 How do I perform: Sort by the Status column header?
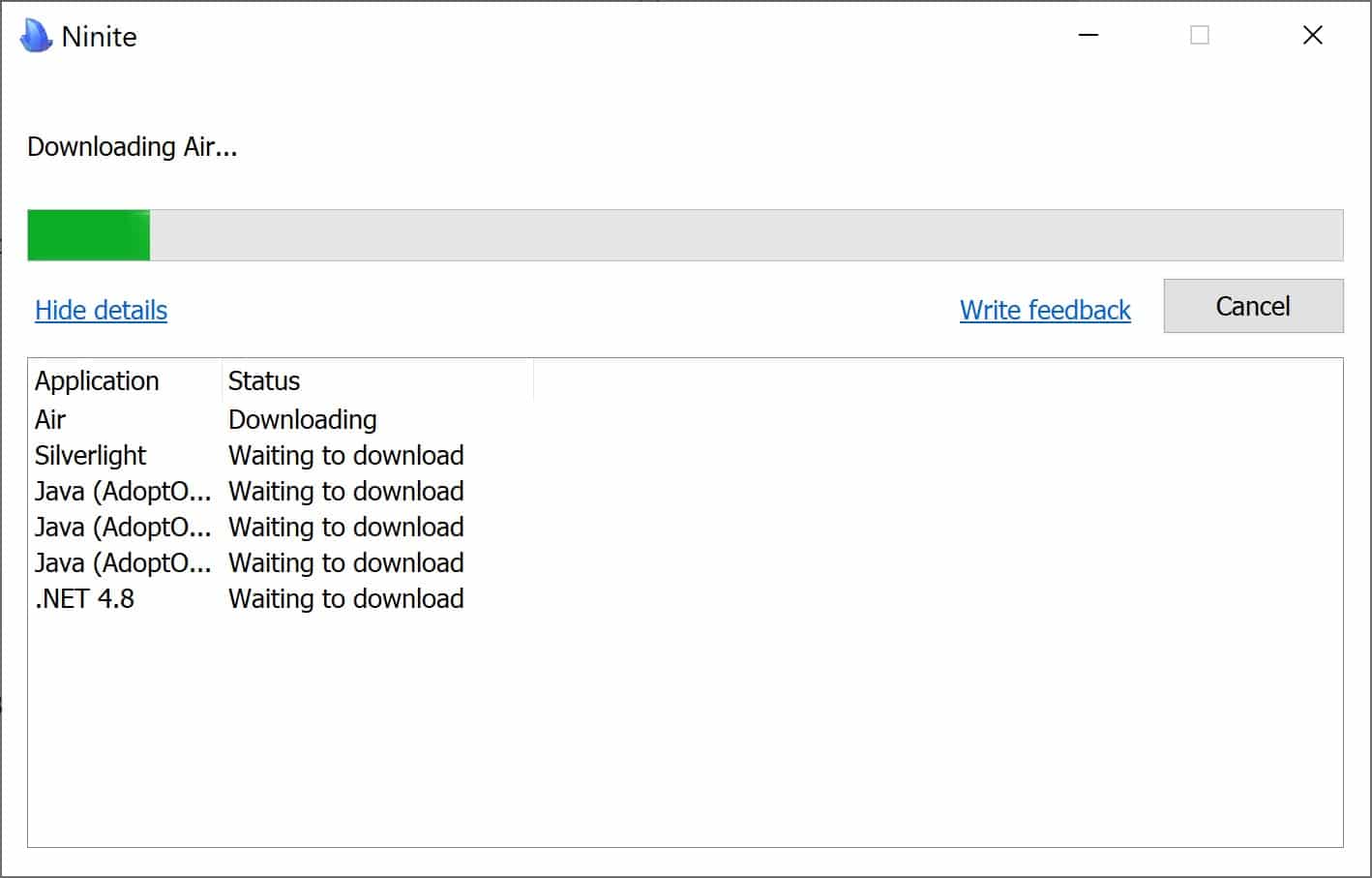point(378,380)
